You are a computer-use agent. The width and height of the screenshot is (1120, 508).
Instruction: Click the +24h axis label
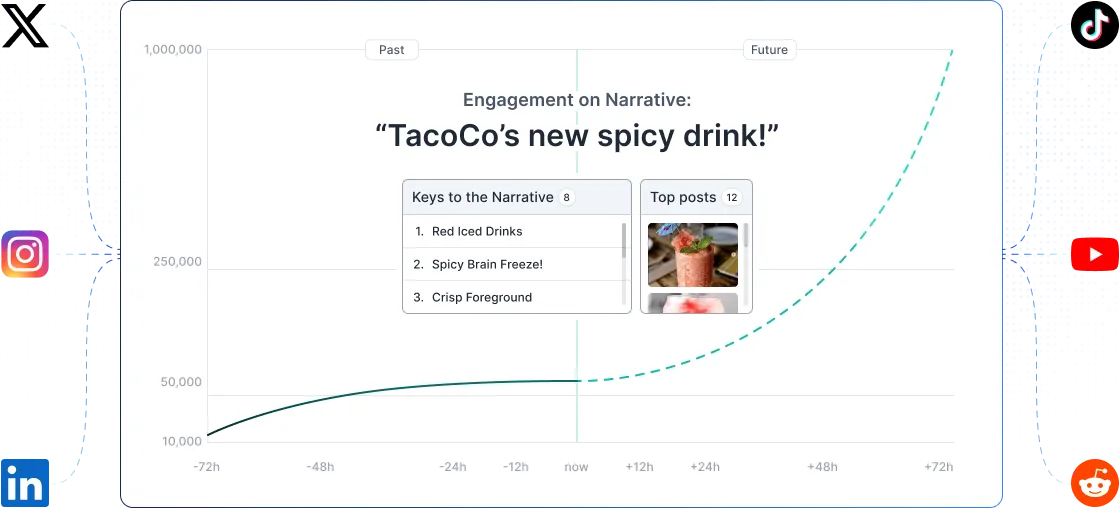point(704,467)
